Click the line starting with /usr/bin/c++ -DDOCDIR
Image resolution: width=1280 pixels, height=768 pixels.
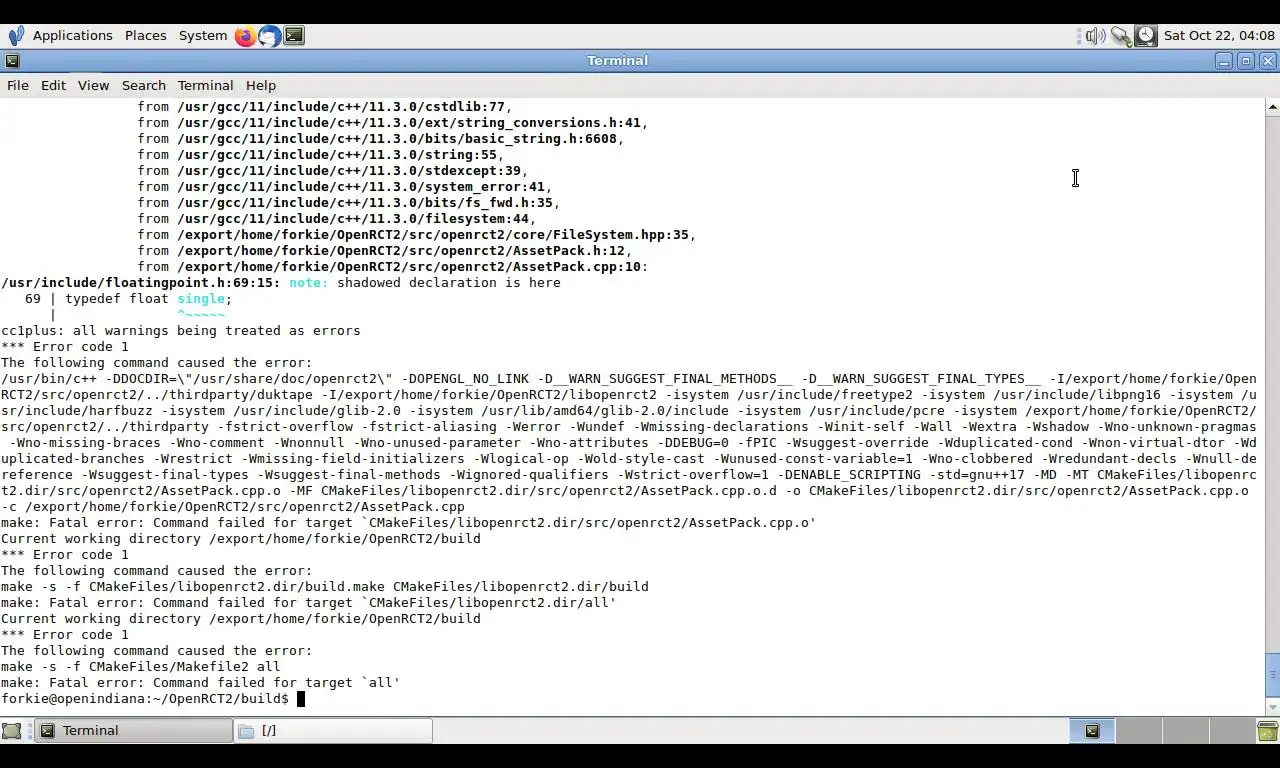point(628,379)
